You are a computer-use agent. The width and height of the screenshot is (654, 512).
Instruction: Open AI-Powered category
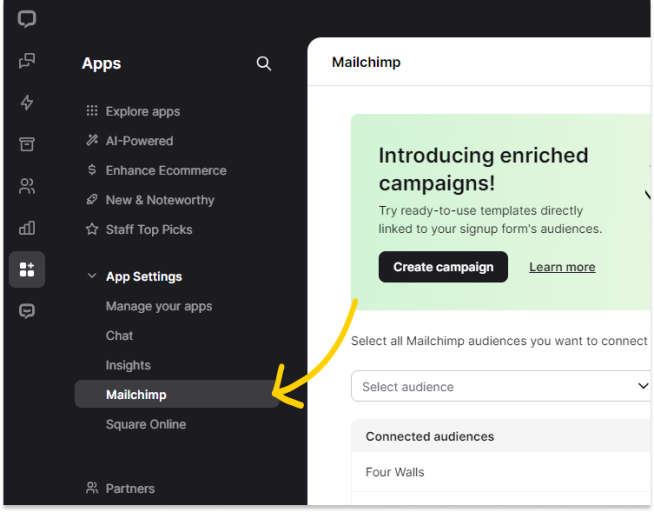129,141
